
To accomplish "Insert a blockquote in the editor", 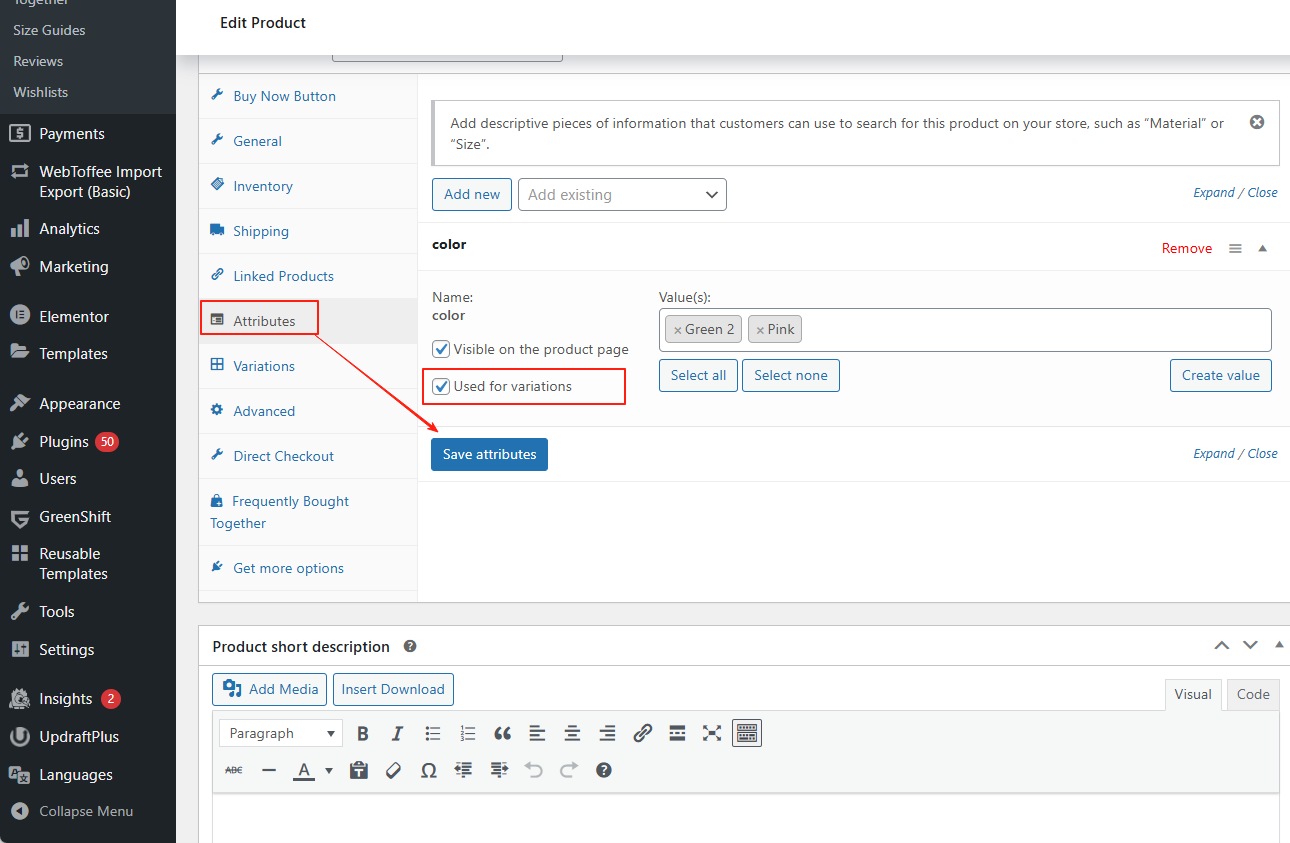I will tap(502, 734).
